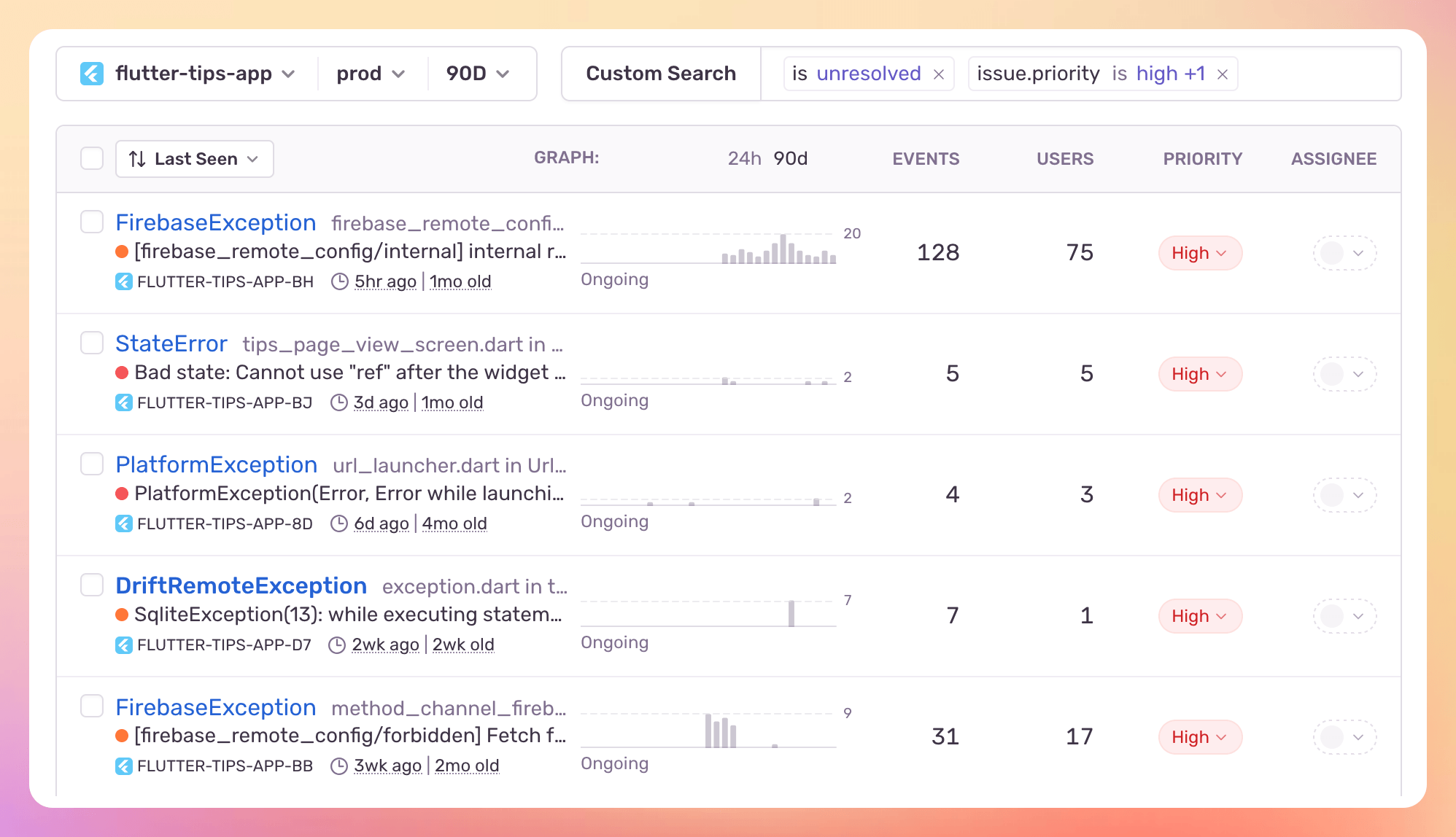This screenshot has width=1456, height=837.
Task: Click the orange status dot of DriftRemoteException
Action: click(123, 615)
